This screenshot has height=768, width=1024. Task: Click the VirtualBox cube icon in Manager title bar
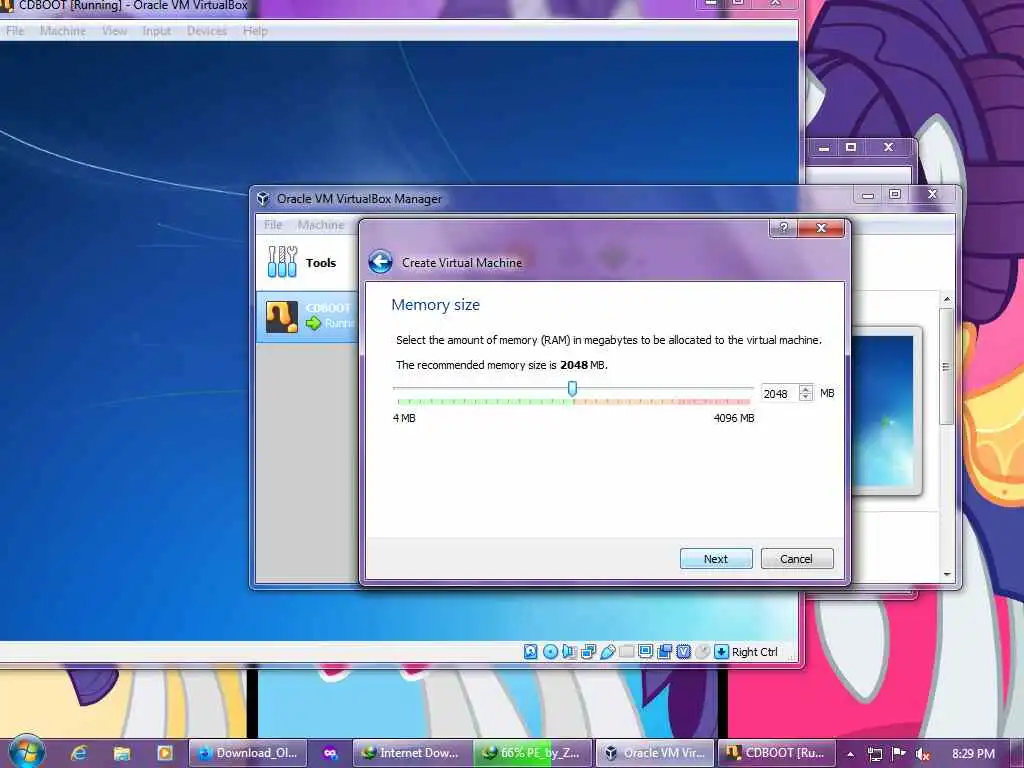pos(263,199)
